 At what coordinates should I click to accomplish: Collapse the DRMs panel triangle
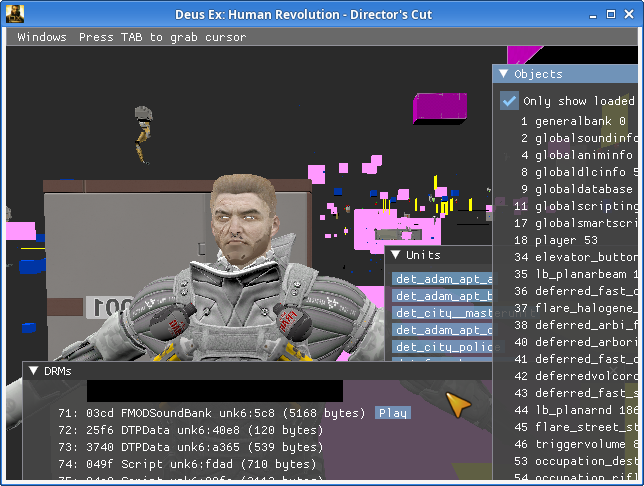coord(33,371)
